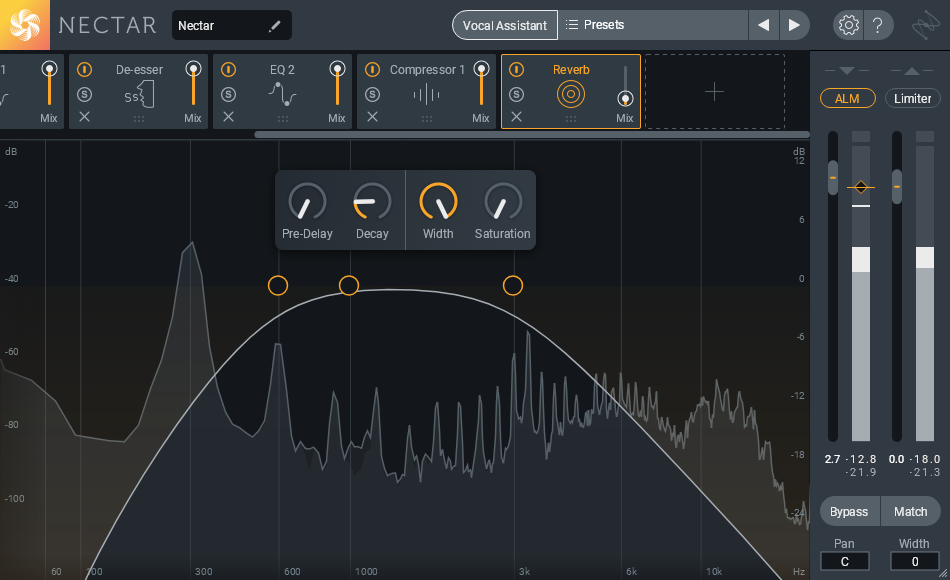Screen dimensions: 950x580
Task: Click the Width value field below the meters
Action: point(915,561)
